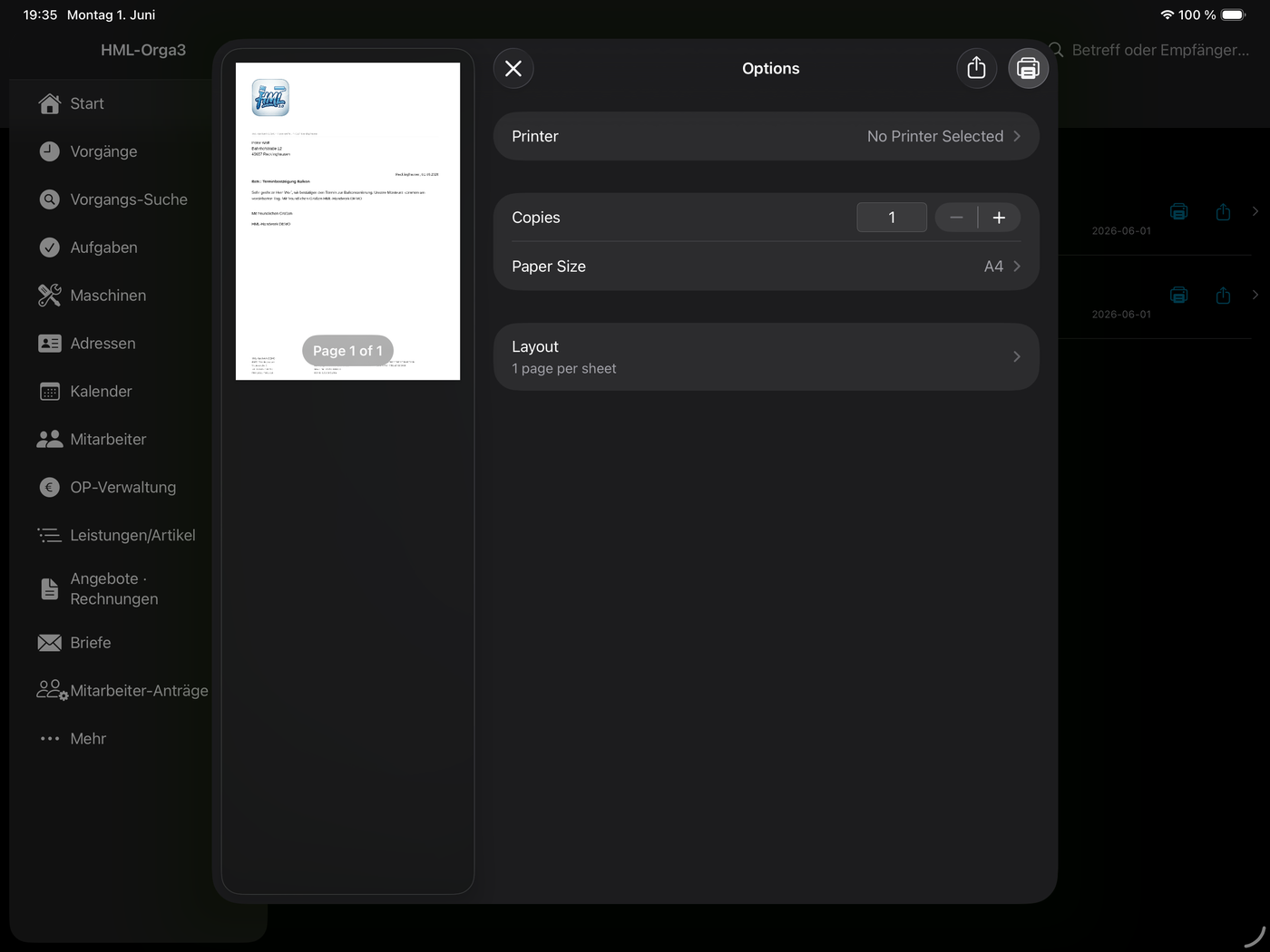
Task: Increase copies with the plus button
Action: click(x=999, y=218)
